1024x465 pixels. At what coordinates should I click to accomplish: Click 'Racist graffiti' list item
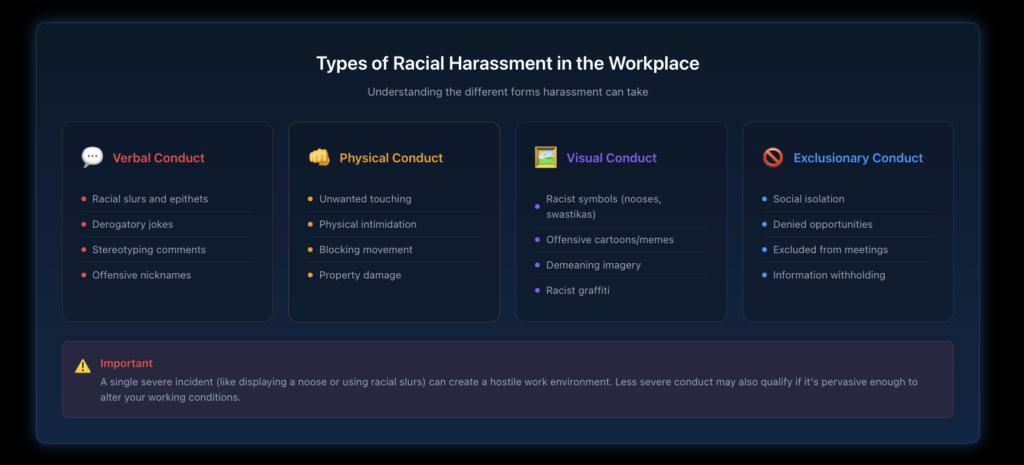coord(621,290)
